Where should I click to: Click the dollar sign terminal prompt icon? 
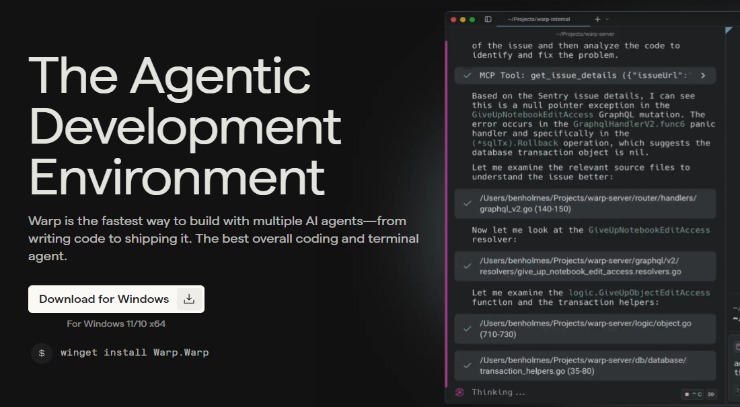tap(42, 353)
